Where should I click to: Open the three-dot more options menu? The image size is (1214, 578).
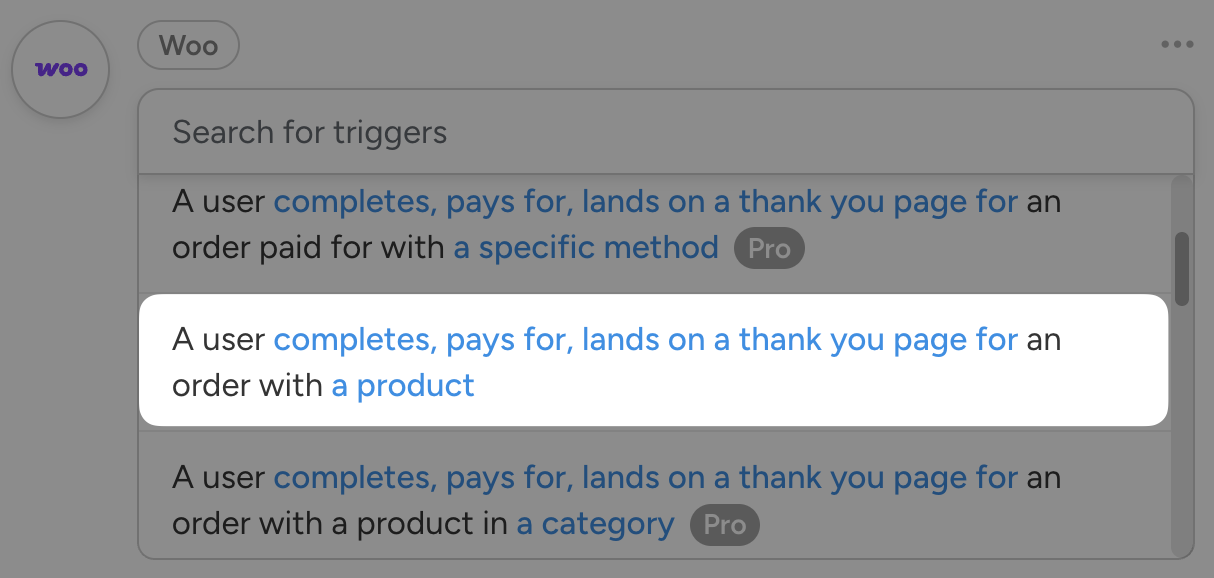pyautogui.click(x=1177, y=45)
